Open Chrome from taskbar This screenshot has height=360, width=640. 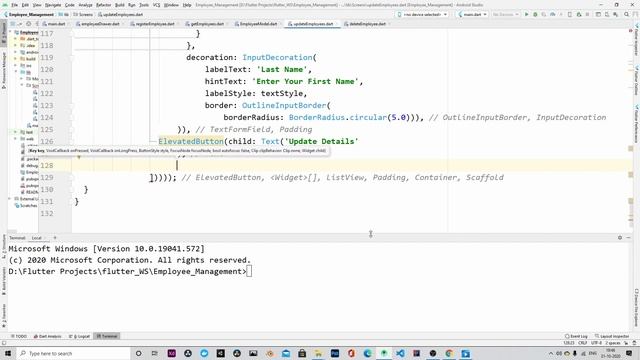click(x=449, y=353)
